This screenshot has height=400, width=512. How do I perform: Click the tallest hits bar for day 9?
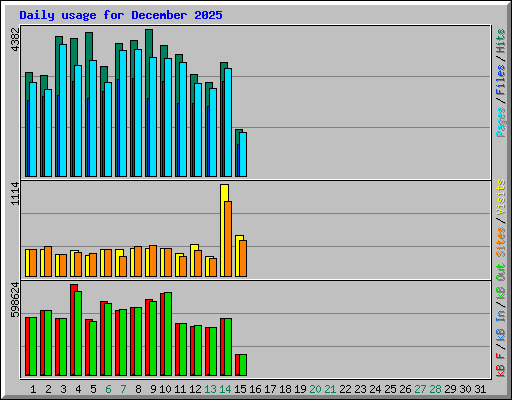coord(149,43)
